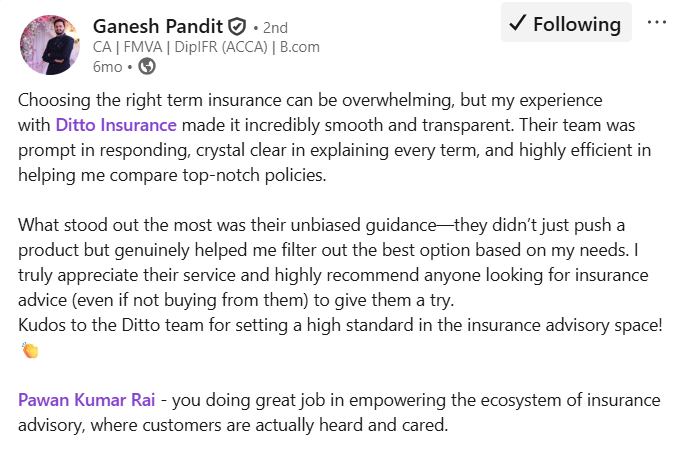689x460 pixels.
Task: Click the "6mo" post timestamp
Action: coord(106,67)
